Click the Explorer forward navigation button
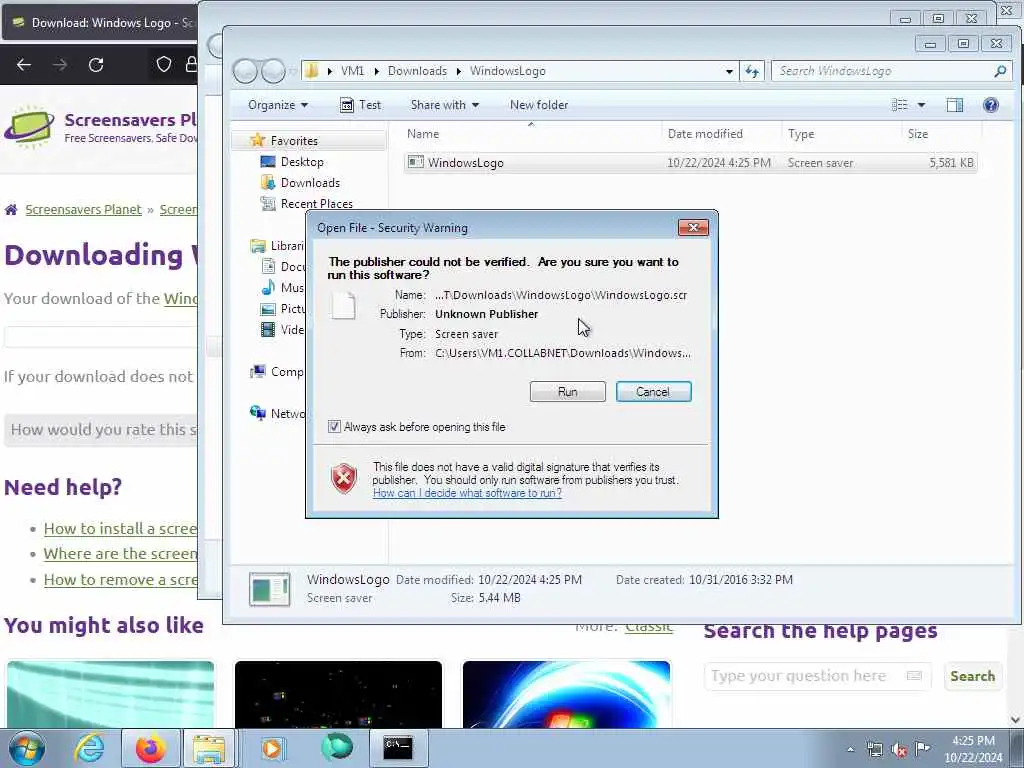1024x768 pixels. point(273,71)
